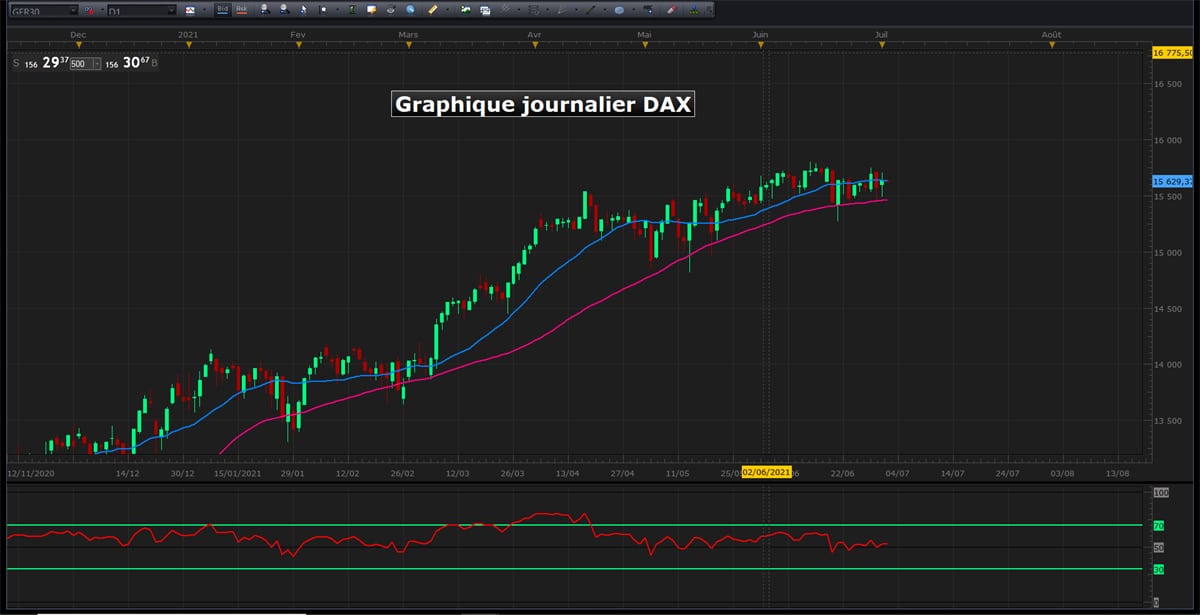The width and height of the screenshot is (1200, 615).
Task: Toggle the Bid price line button
Action: (x=223, y=9)
